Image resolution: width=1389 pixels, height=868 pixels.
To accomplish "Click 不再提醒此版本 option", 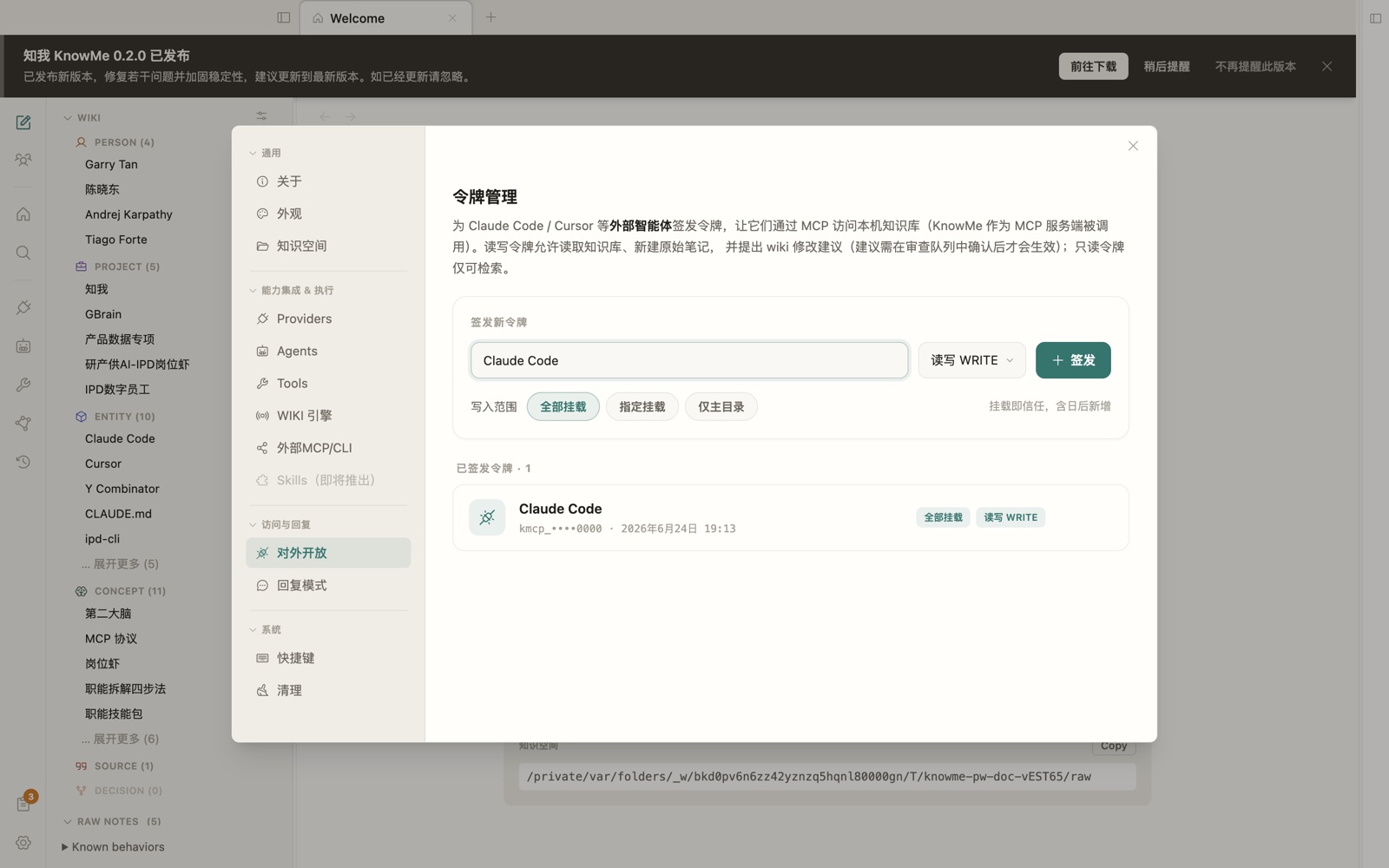I will coord(1255,66).
